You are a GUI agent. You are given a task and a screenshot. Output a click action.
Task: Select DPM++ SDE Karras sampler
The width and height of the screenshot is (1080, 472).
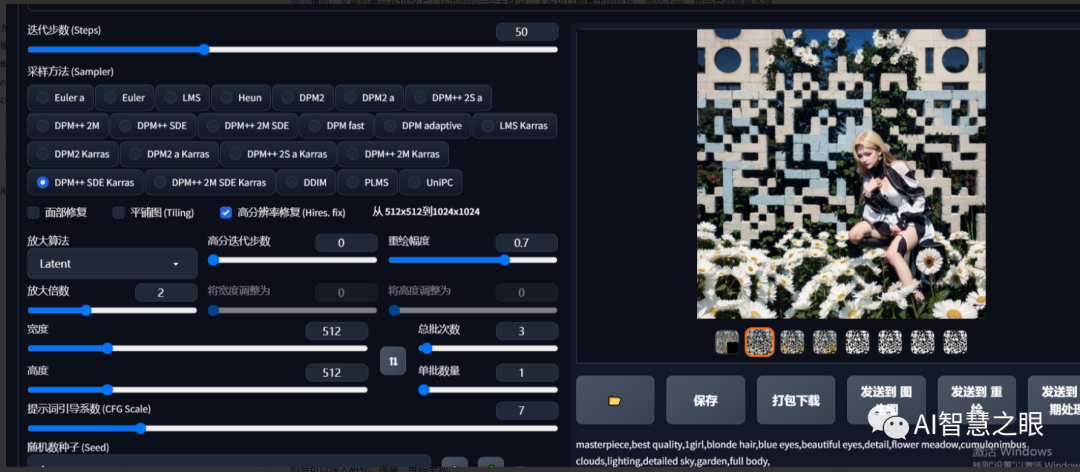pos(85,183)
